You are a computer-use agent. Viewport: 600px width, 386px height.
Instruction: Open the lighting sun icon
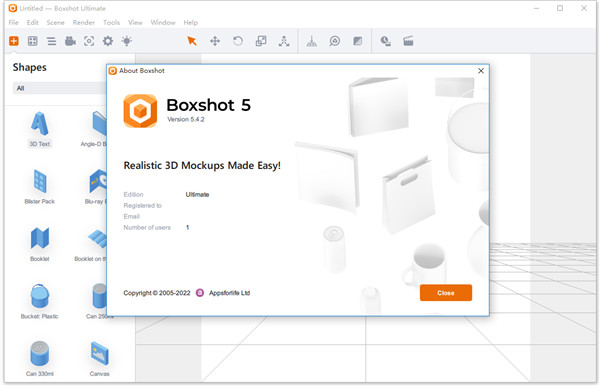(127, 41)
